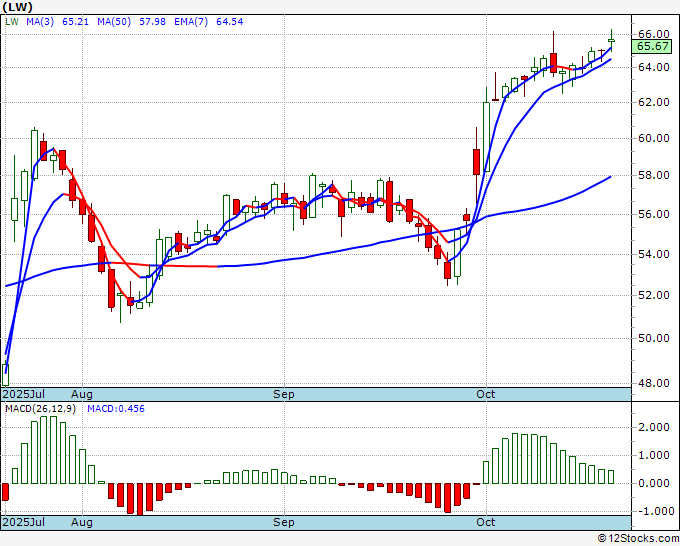This screenshot has height=546, width=680.
Task: Select the MA(50) legend label
Action: [114, 22]
